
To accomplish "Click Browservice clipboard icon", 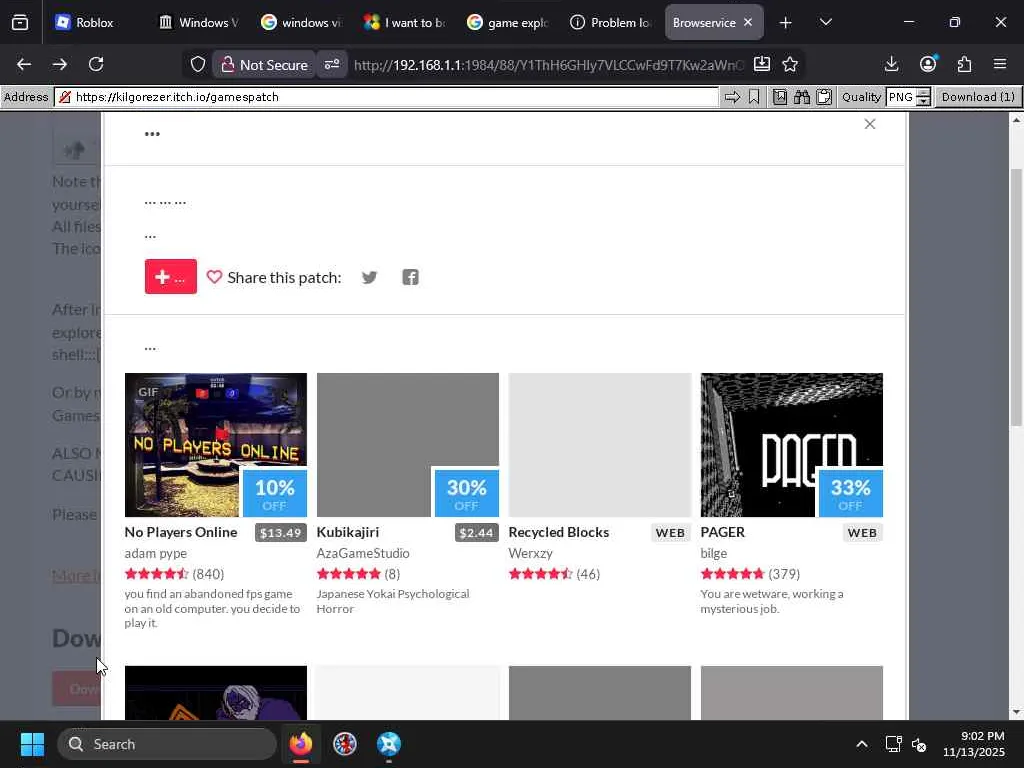I will (824, 97).
